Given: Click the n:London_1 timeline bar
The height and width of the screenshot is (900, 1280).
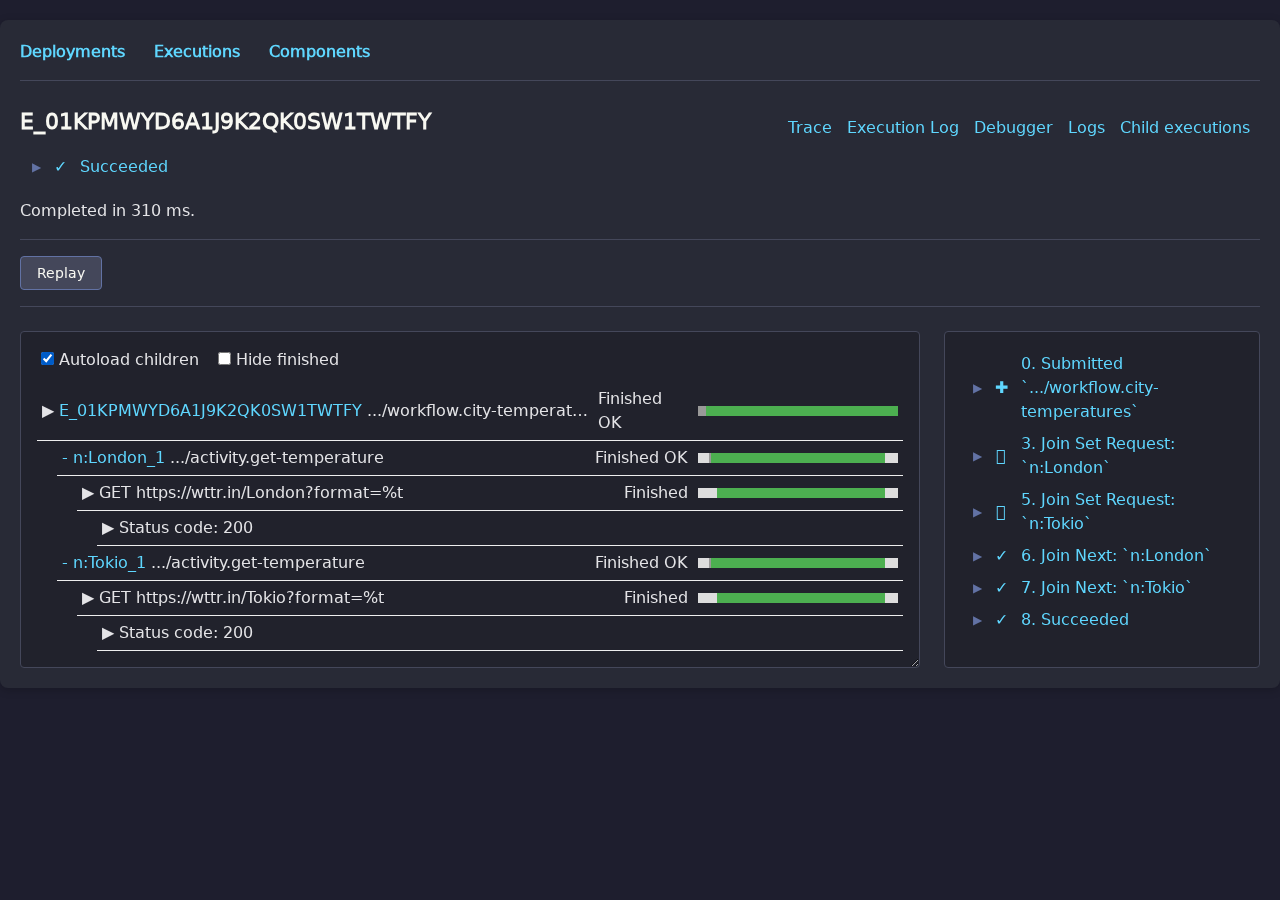Looking at the screenshot, I should coord(798,458).
